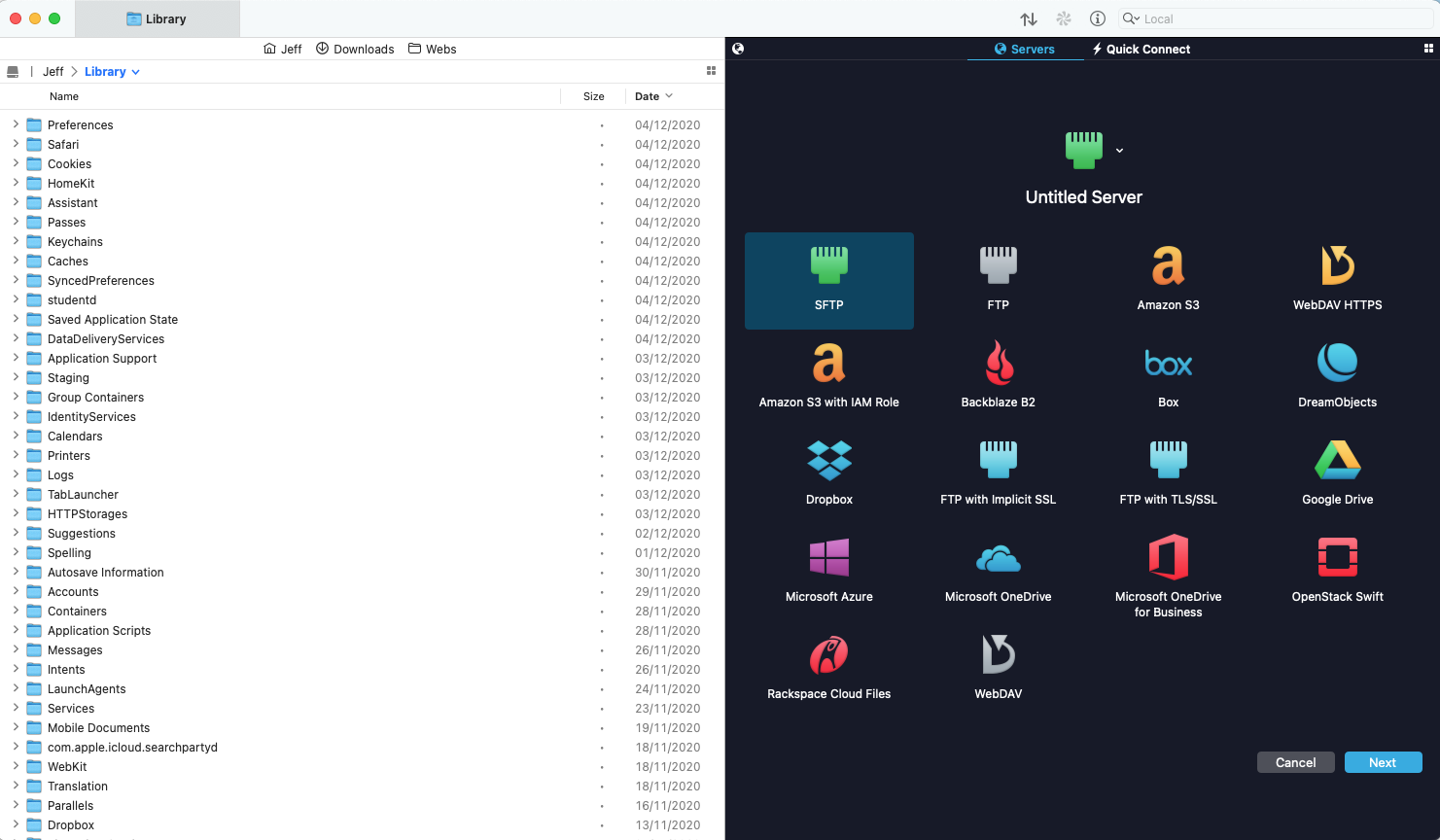Expand the Logs folder
Image resolution: width=1440 pixels, height=840 pixels.
point(16,474)
